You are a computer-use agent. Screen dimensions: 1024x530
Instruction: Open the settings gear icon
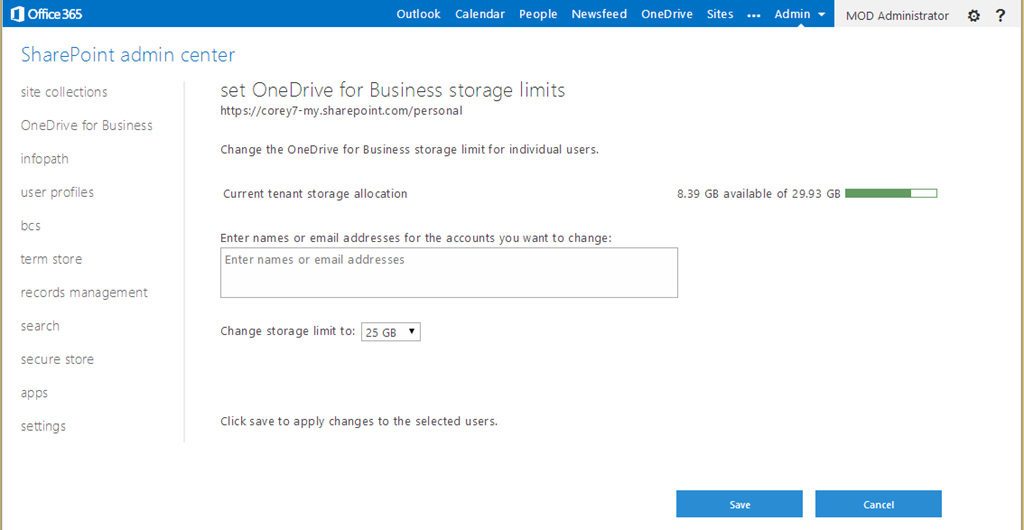pyautogui.click(x=974, y=16)
